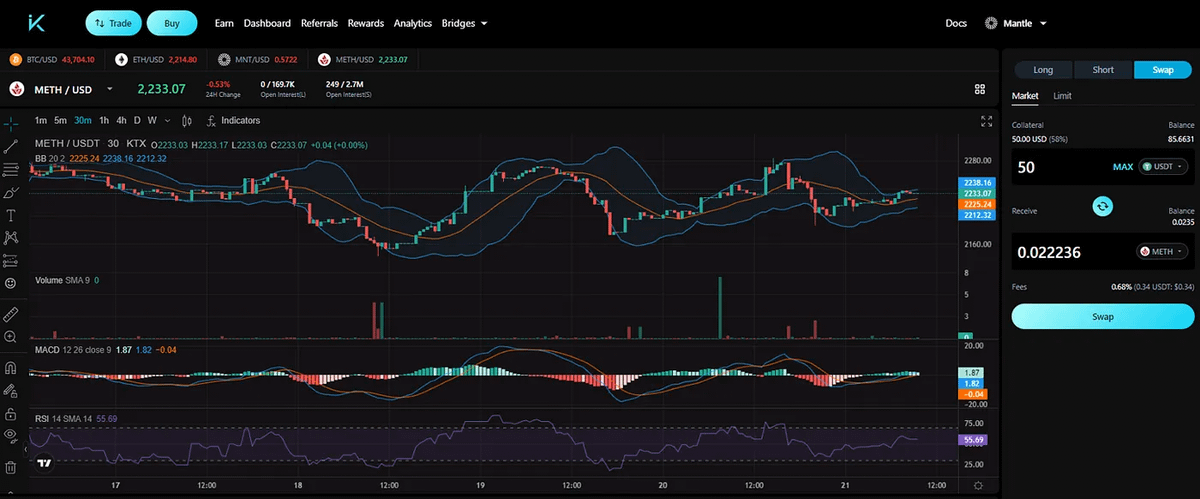Select the Market order tab

(1026, 96)
